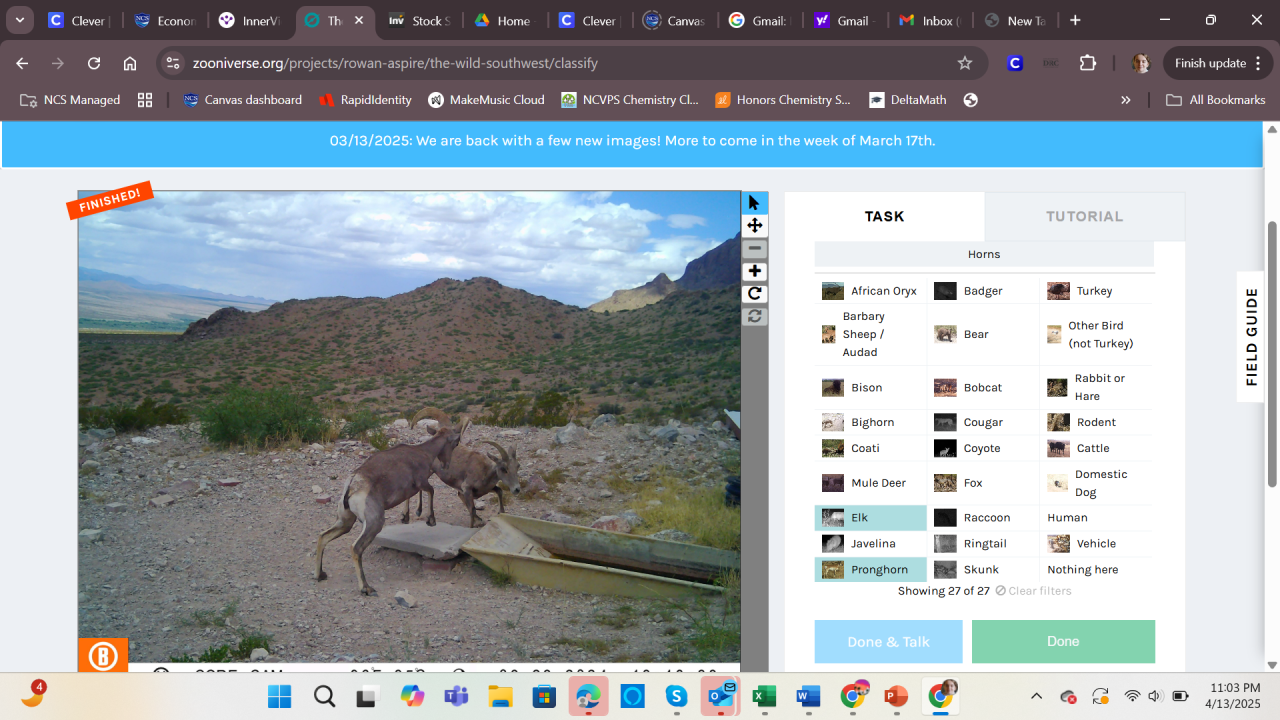Choose Barbary Sheep / Audad option
This screenshot has width=1280, height=720.
[x=871, y=334]
